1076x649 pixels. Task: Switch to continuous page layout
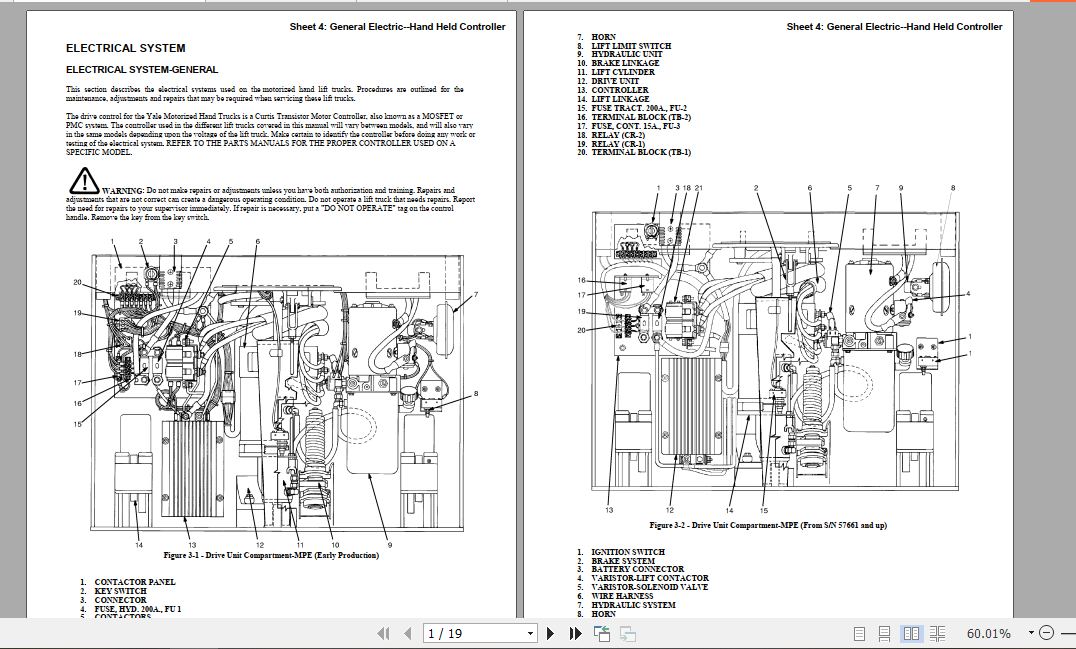click(x=885, y=634)
